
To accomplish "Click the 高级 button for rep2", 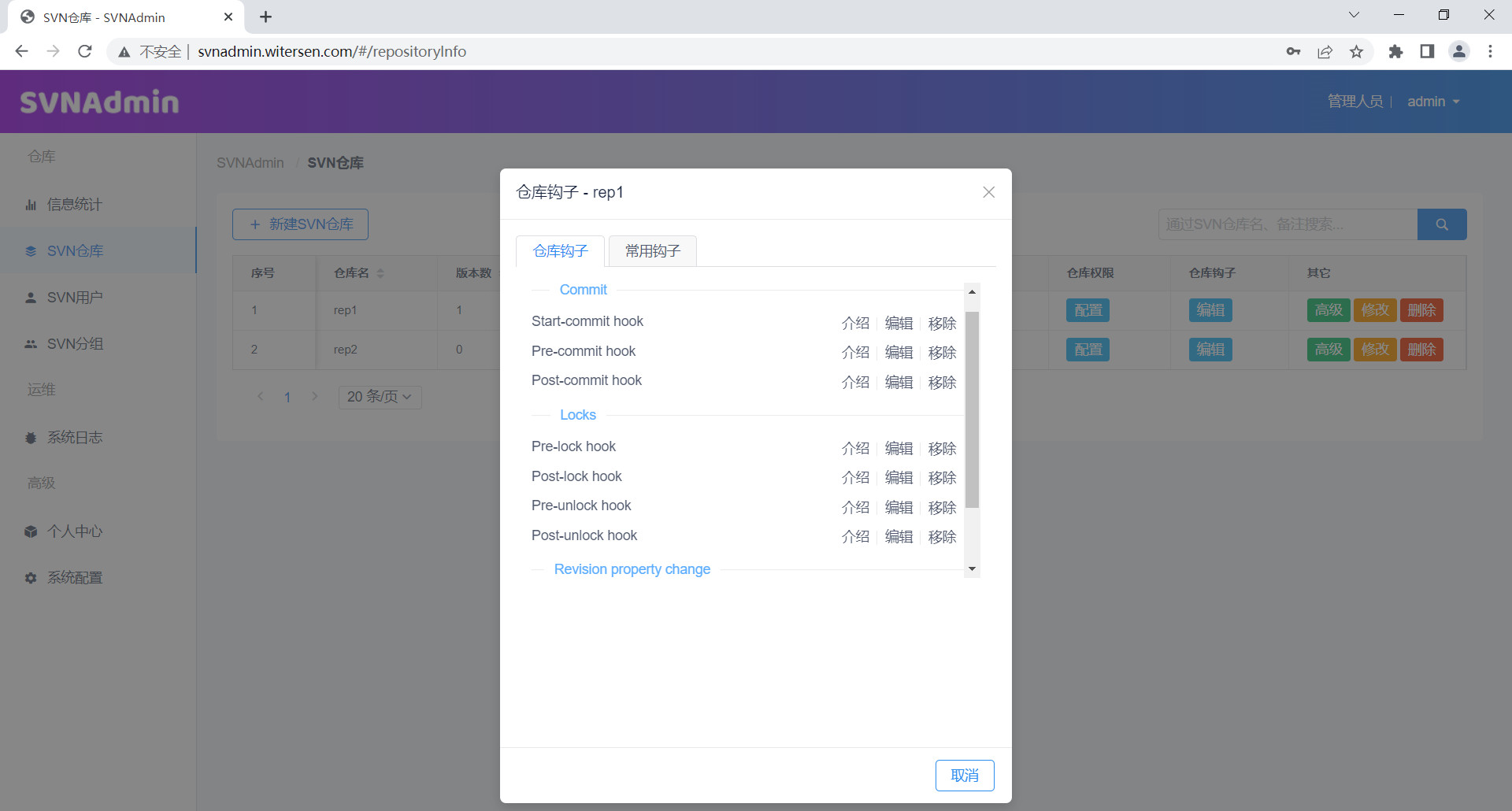I will (x=1329, y=350).
